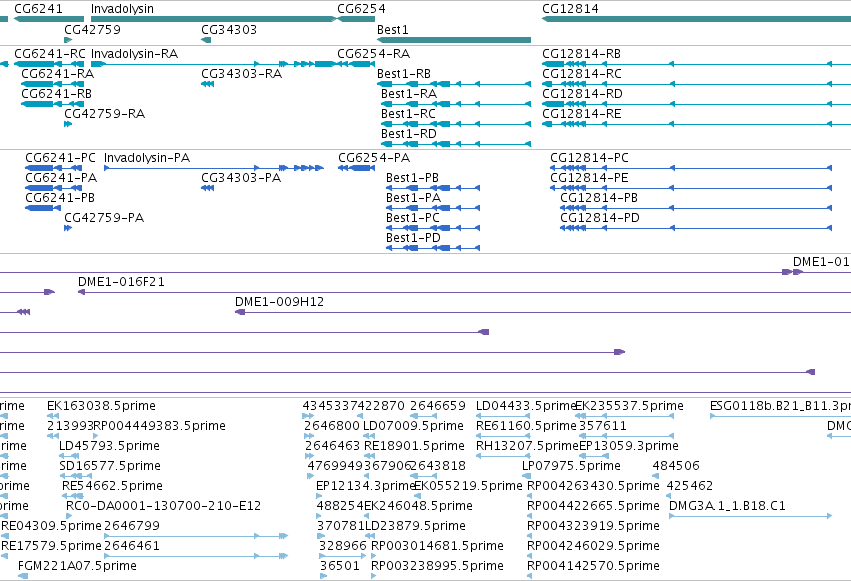Select the CG12814 gene label
The height and width of the screenshot is (581, 851).
tap(570, 9)
